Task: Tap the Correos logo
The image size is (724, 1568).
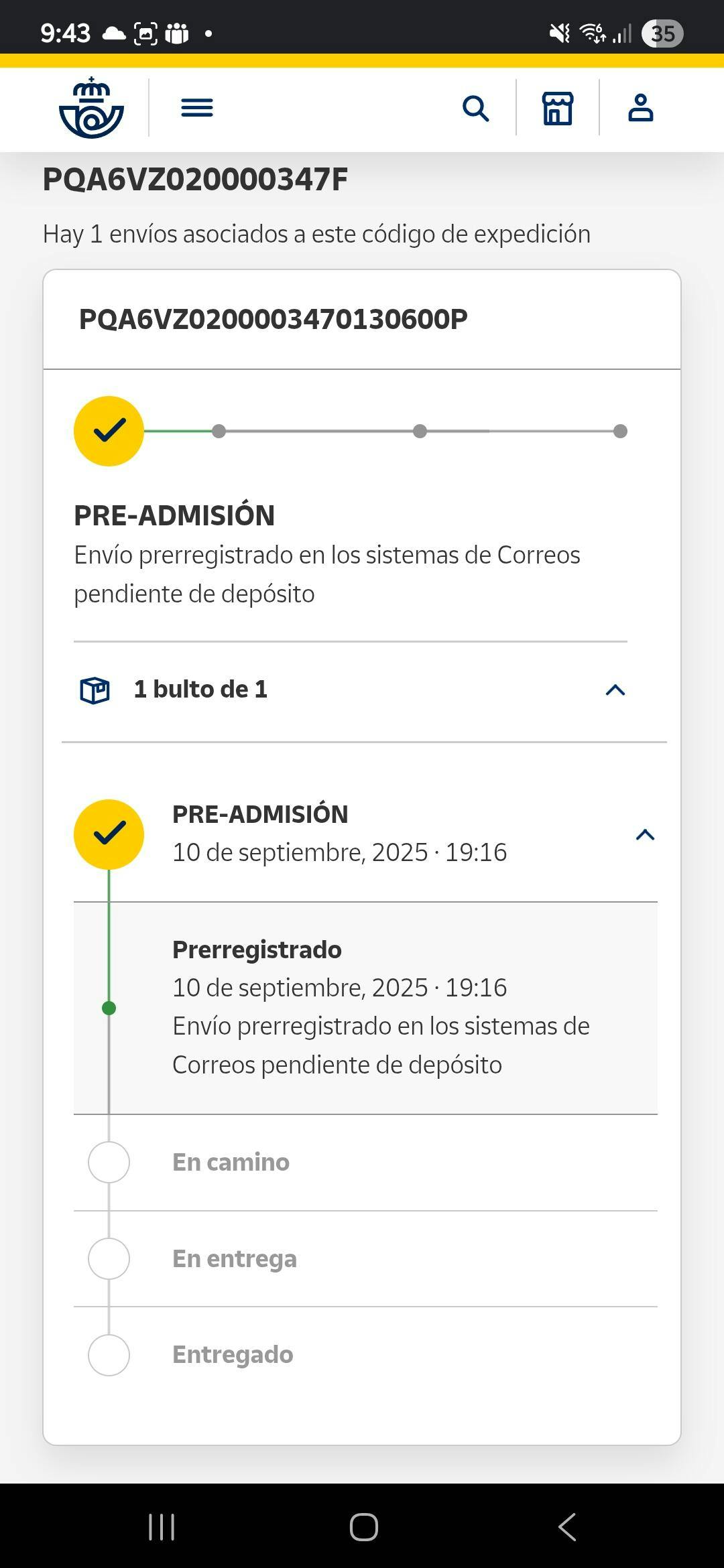Action: click(91, 109)
